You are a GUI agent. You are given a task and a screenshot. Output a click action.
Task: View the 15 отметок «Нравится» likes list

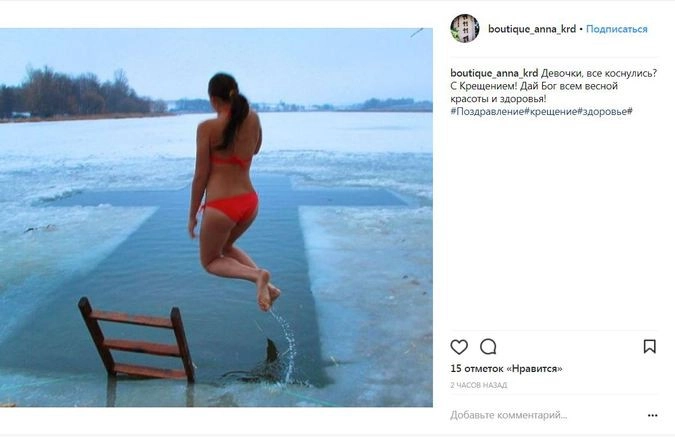tap(506, 369)
